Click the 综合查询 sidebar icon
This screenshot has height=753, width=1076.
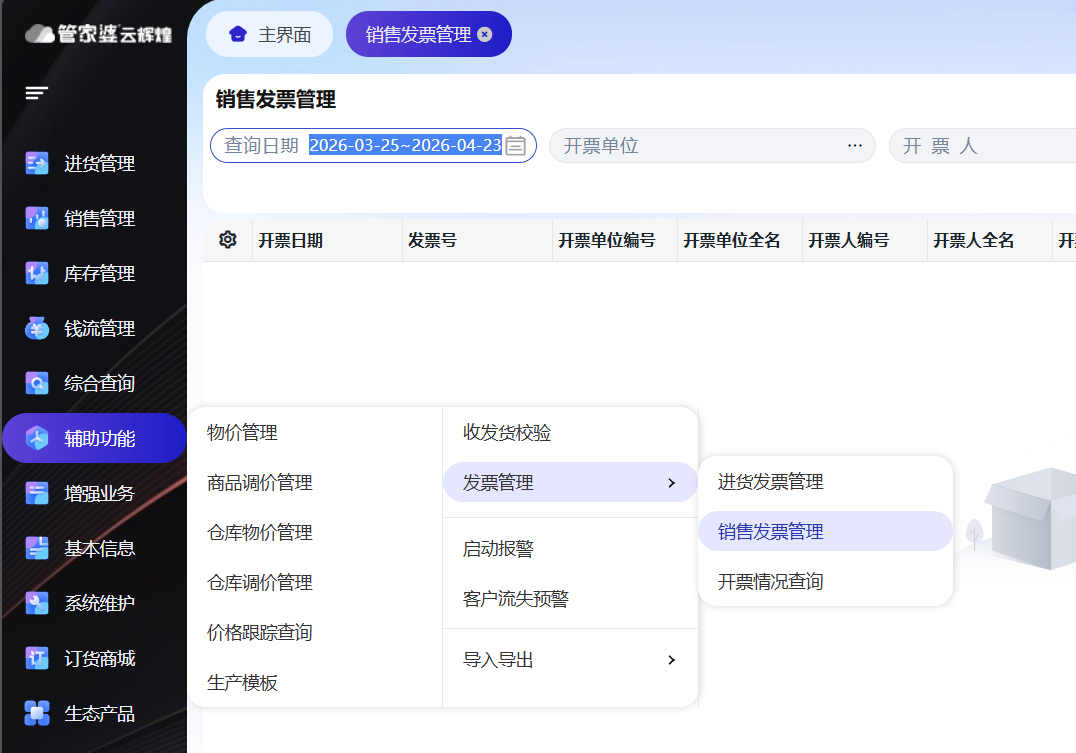point(37,383)
